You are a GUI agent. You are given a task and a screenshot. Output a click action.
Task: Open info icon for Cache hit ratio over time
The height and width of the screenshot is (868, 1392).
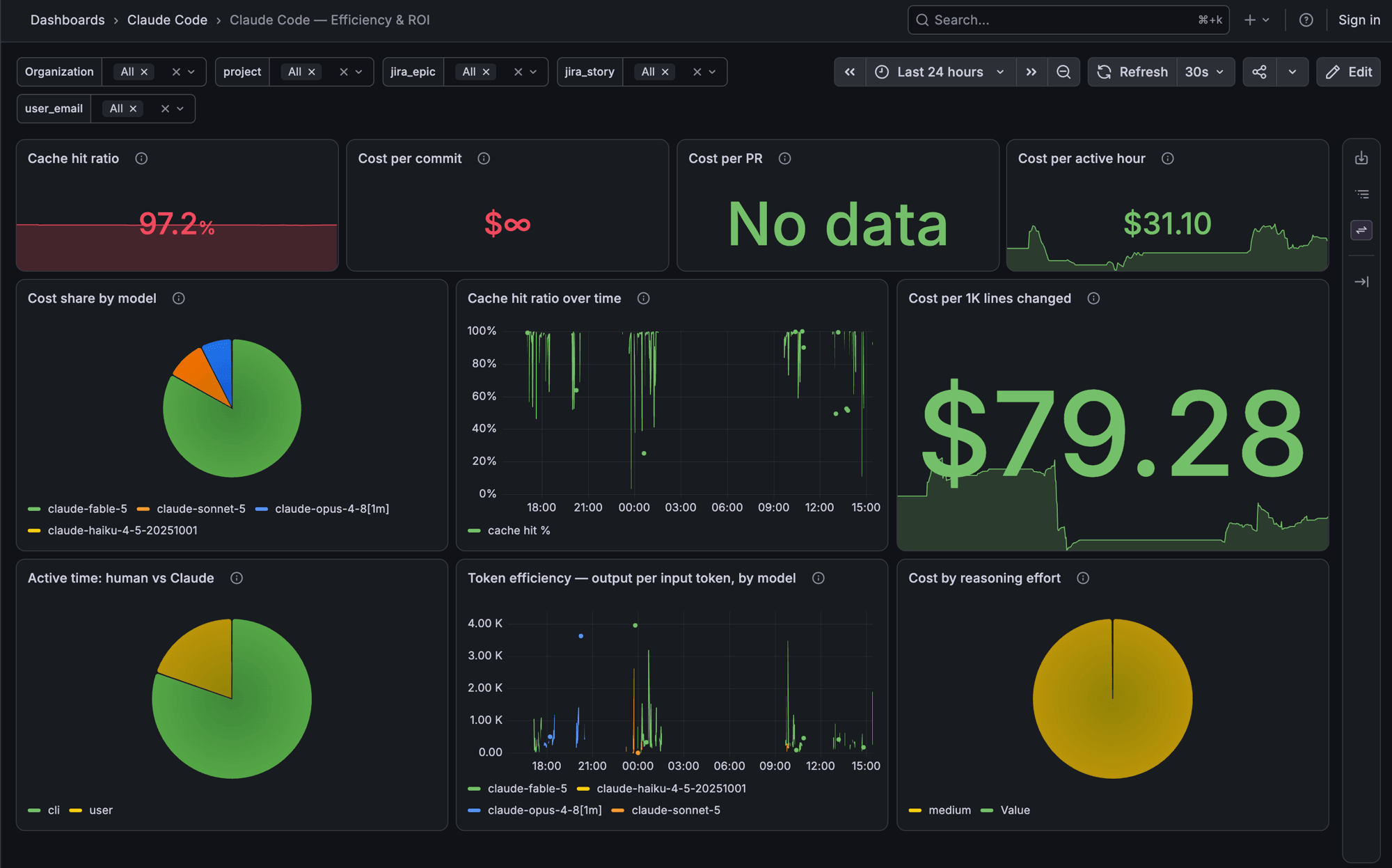coord(644,299)
